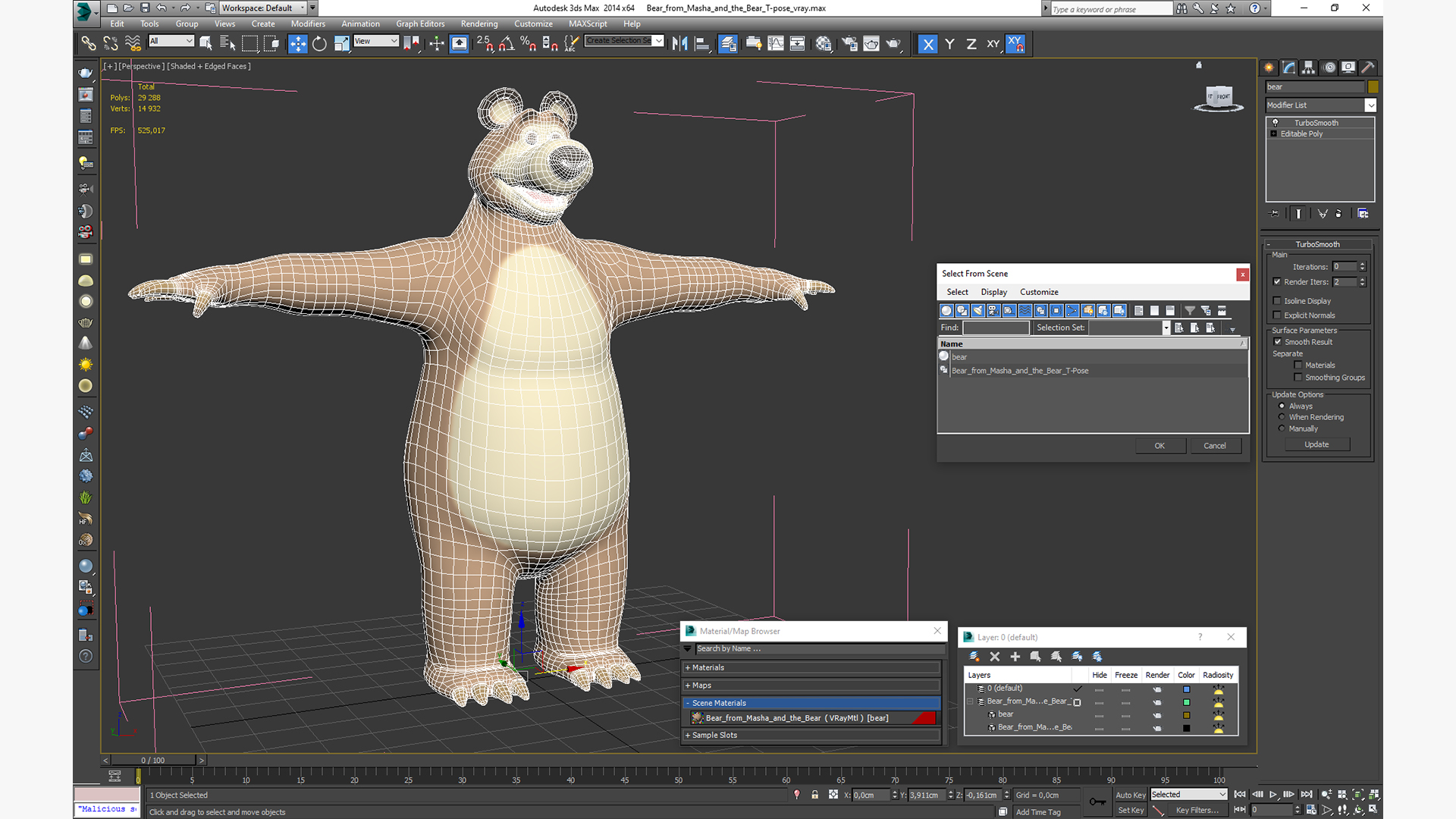Click the Select and Link chain icon
The image size is (1456, 819).
(89, 44)
